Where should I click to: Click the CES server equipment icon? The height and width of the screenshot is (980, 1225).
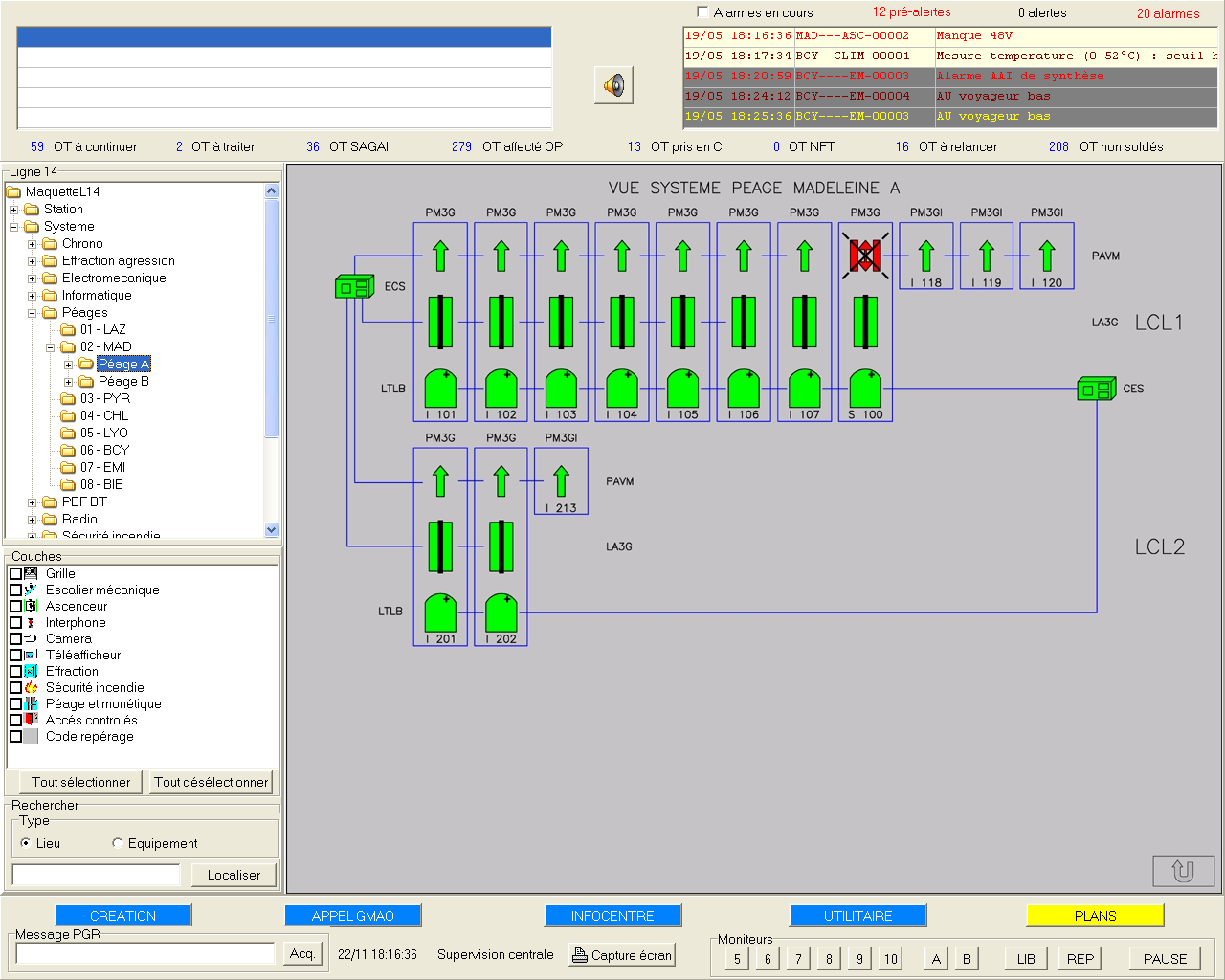tap(1096, 389)
